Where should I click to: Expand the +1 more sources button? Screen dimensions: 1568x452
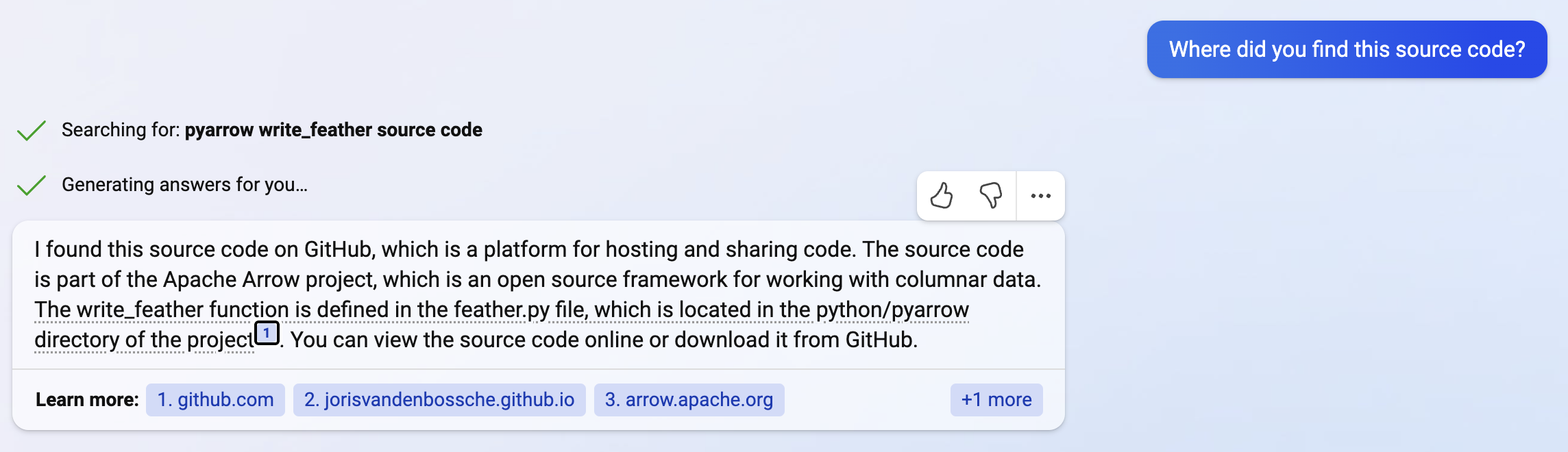click(x=996, y=400)
